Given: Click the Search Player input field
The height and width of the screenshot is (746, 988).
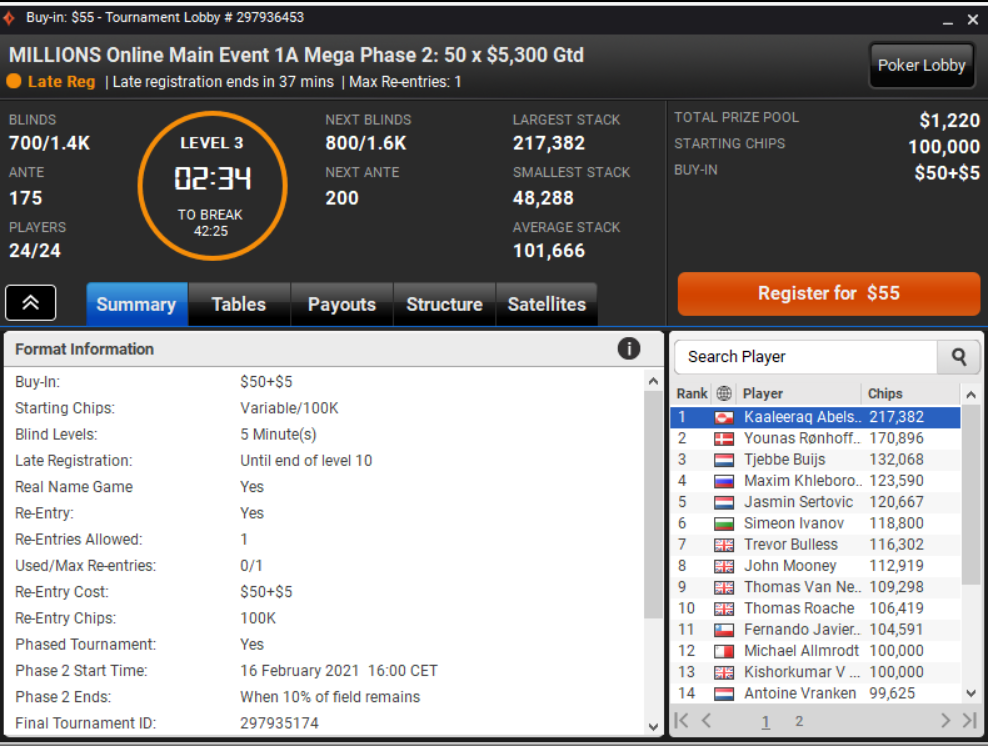Looking at the screenshot, I should pyautogui.click(x=806, y=357).
